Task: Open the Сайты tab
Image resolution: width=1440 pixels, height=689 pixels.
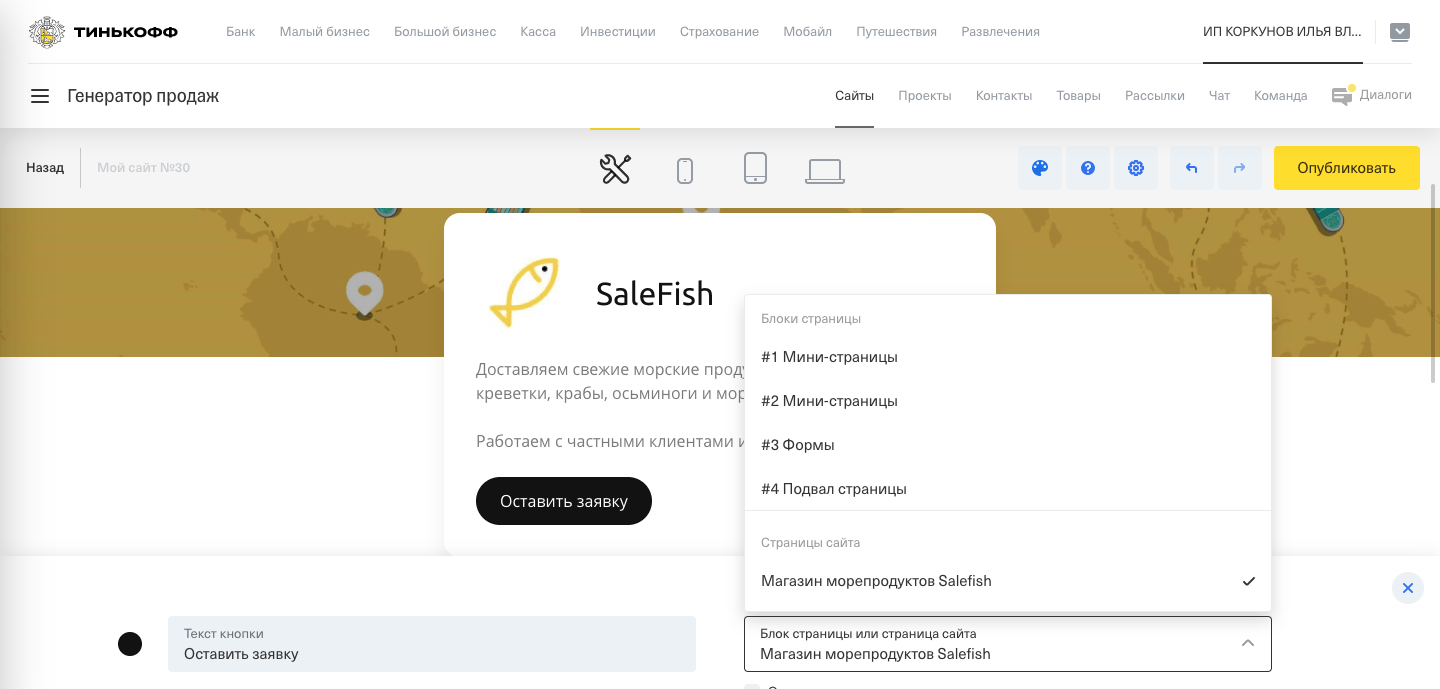Action: click(855, 96)
